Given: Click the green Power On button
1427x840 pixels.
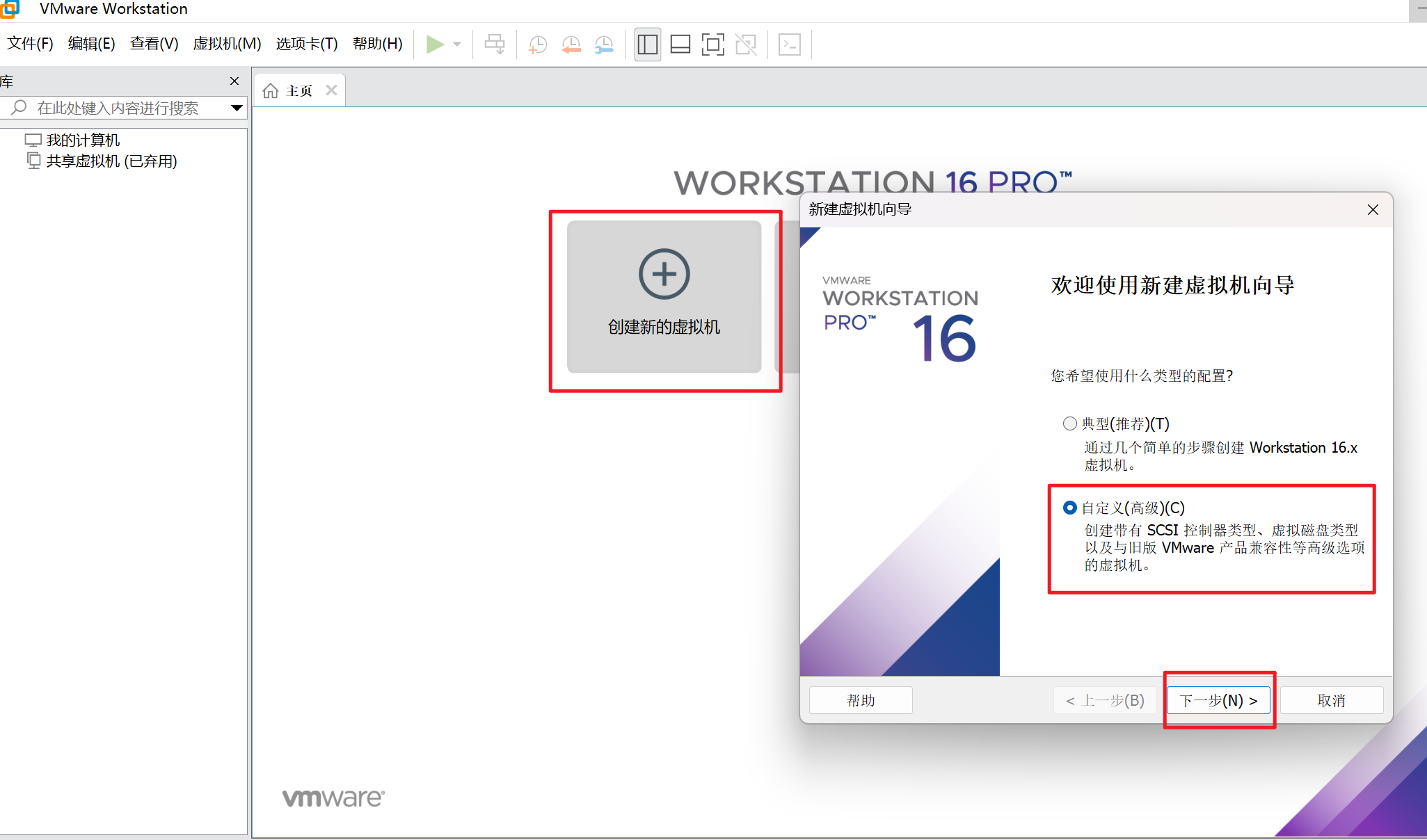Looking at the screenshot, I should (x=436, y=44).
